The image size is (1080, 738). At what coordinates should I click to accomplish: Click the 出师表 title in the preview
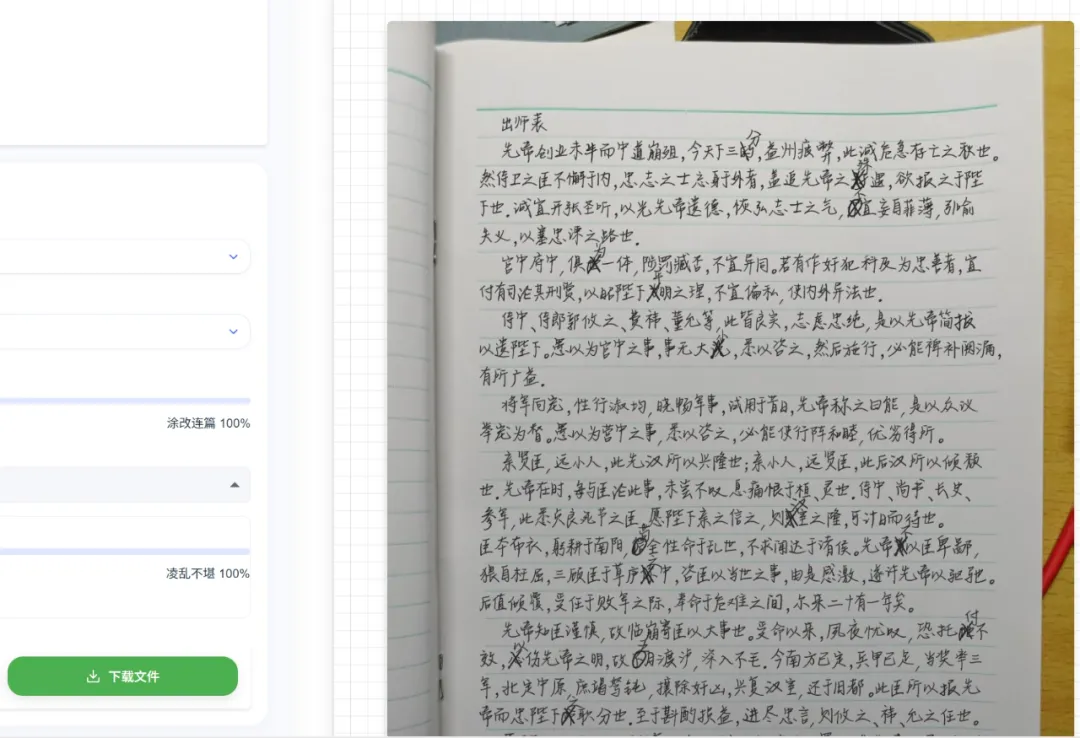pos(523,124)
